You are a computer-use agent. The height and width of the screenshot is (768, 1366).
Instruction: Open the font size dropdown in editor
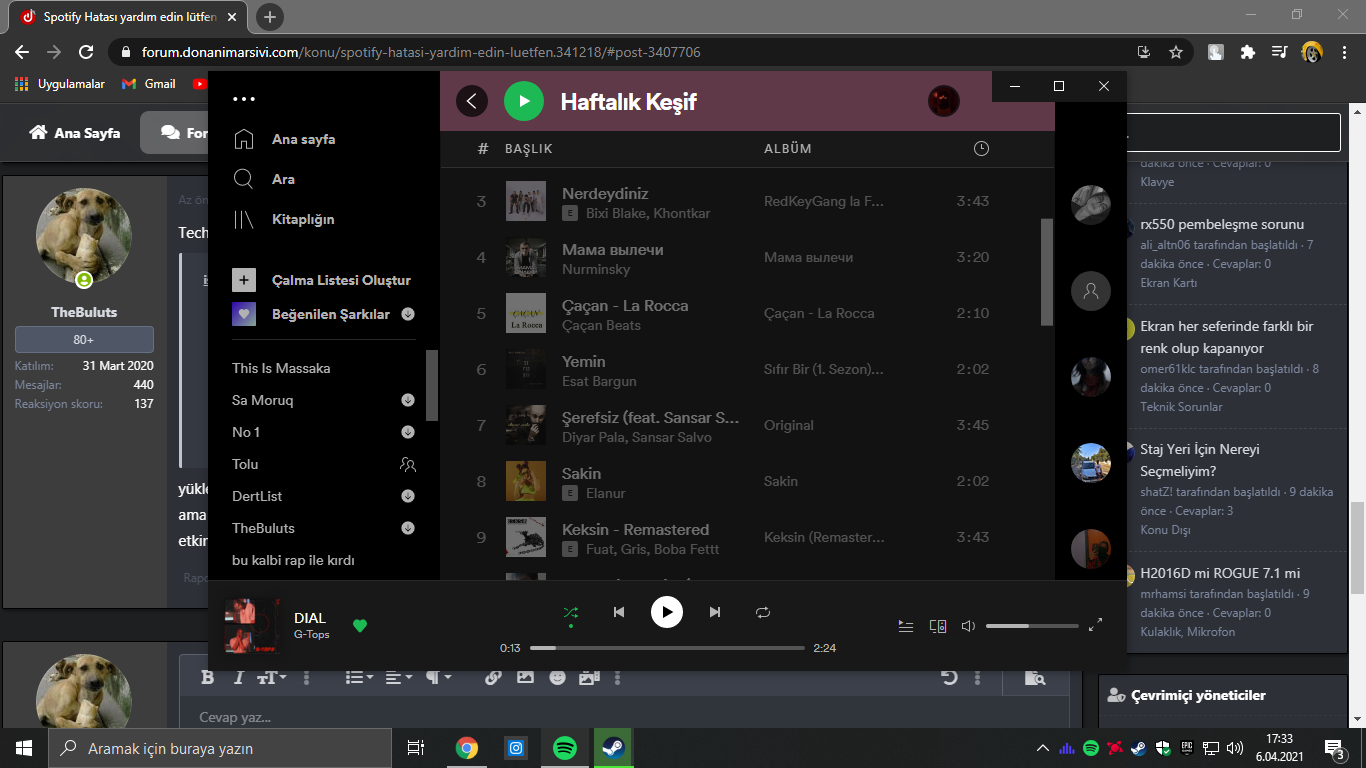coord(272,678)
